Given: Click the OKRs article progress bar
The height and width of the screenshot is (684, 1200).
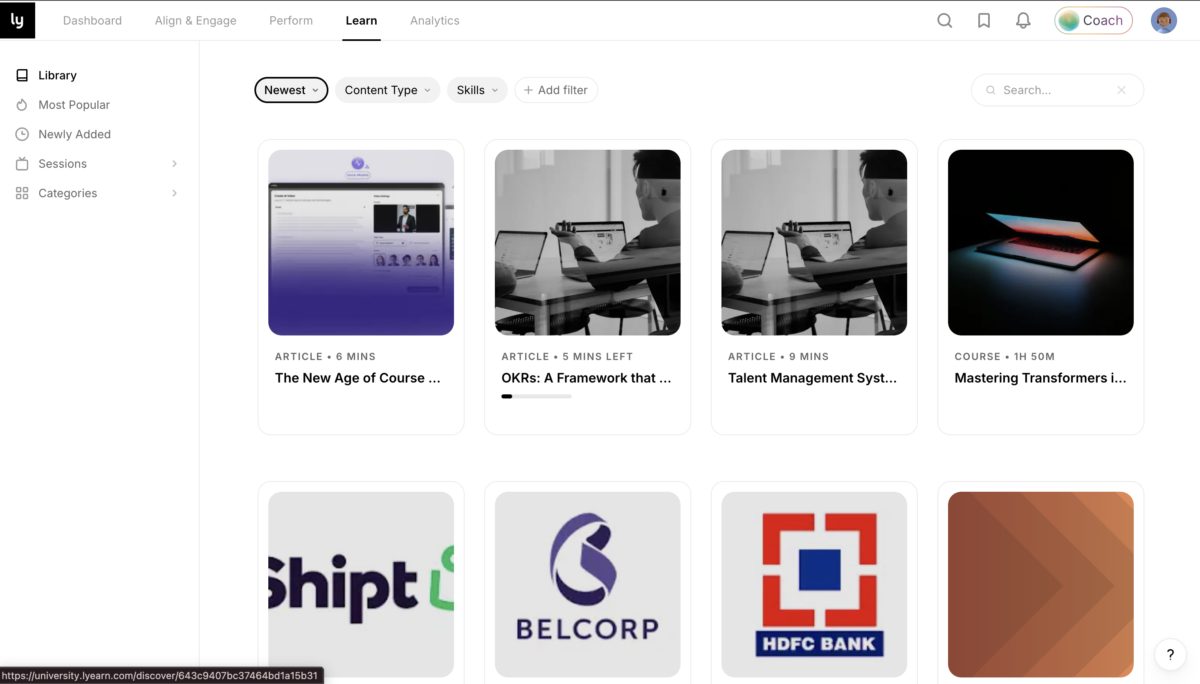Looking at the screenshot, I should [x=537, y=397].
